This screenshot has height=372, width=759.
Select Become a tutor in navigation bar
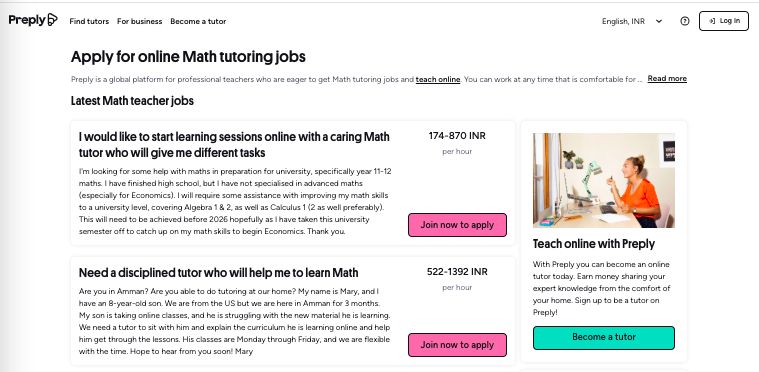point(198,21)
